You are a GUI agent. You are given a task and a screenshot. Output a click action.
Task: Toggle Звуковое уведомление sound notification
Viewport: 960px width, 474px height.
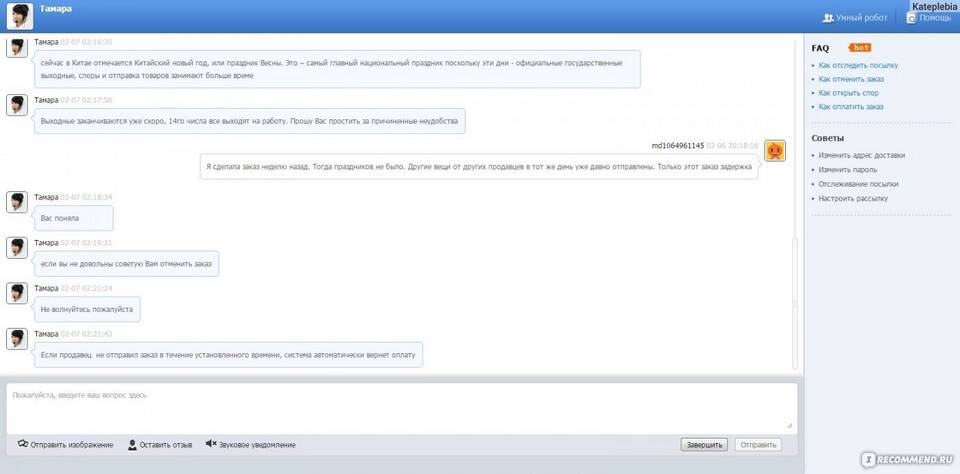[211, 445]
